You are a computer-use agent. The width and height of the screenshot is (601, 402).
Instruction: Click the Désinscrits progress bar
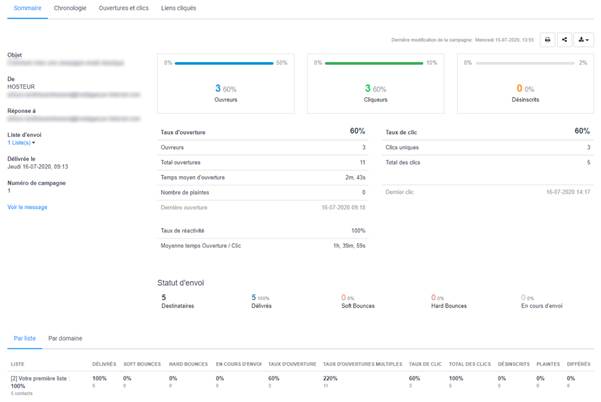(x=521, y=63)
